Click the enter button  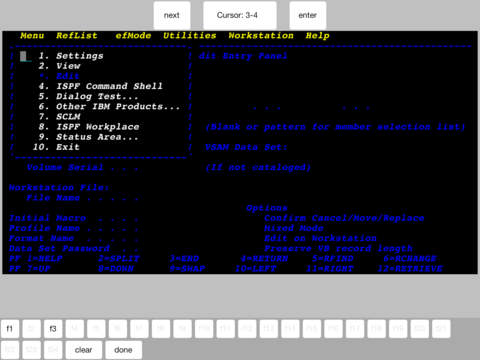tap(307, 15)
